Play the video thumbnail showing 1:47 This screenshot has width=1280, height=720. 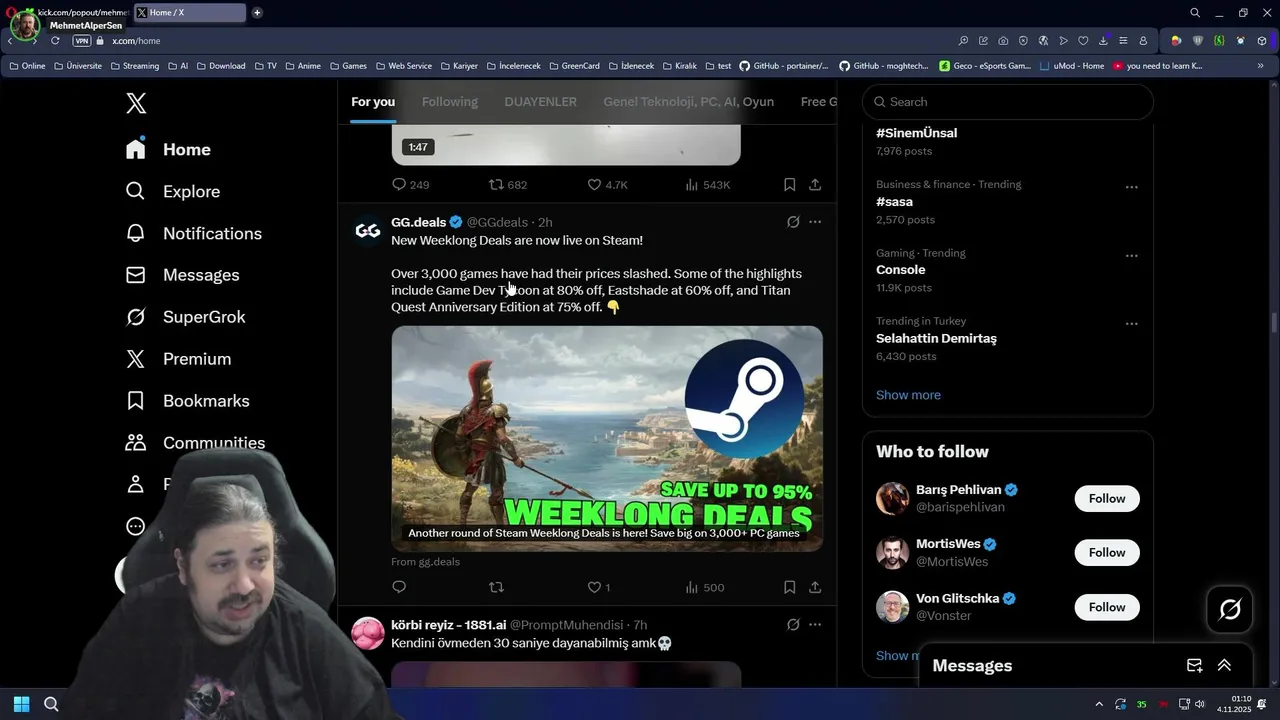[x=566, y=145]
